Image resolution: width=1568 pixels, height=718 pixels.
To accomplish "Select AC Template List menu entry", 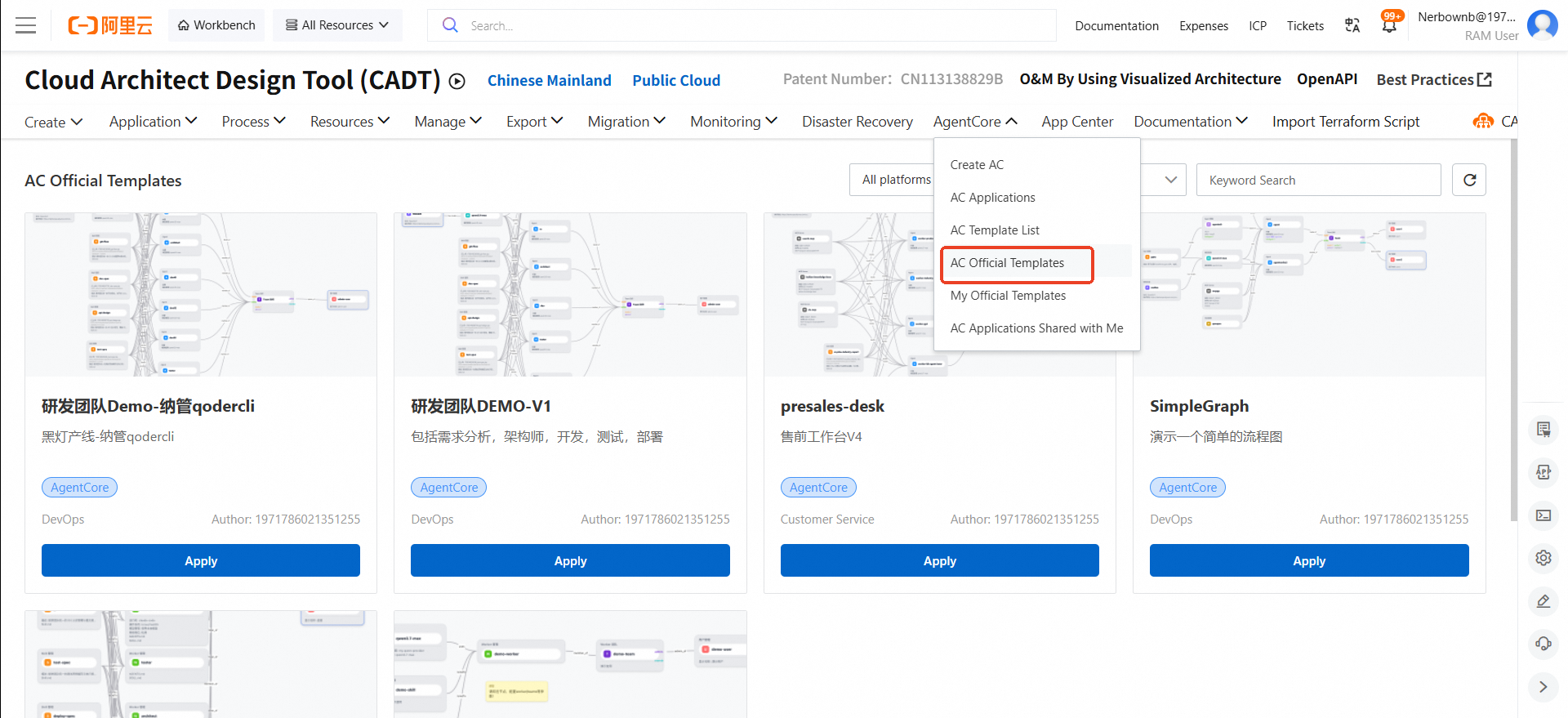I will 1036,230.
